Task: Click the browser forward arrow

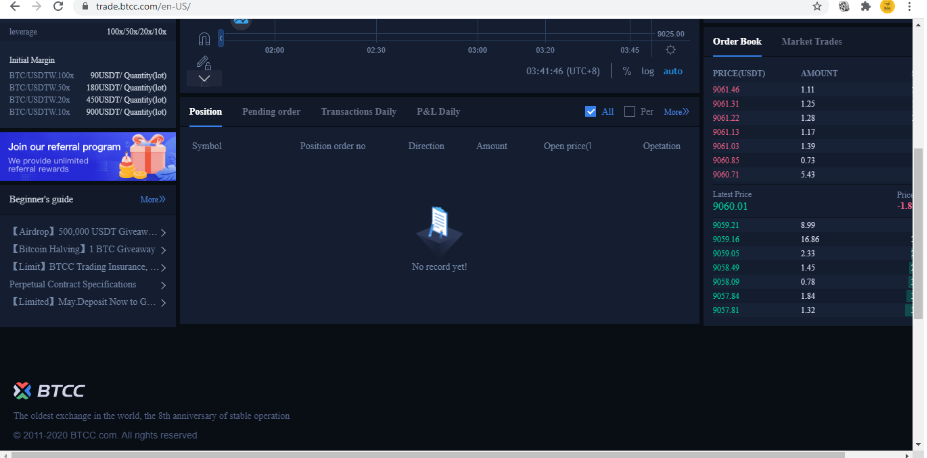Action: pyautogui.click(x=36, y=7)
